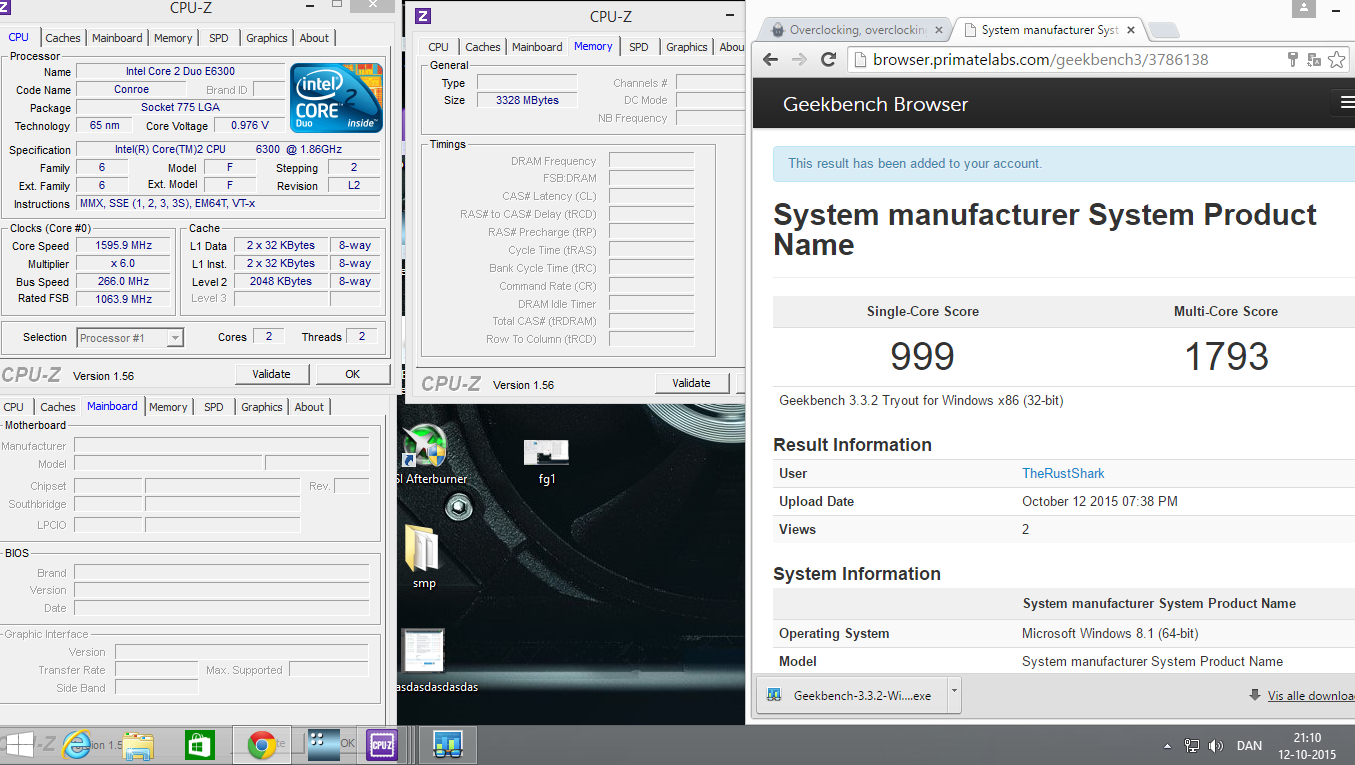The height and width of the screenshot is (765, 1355).
Task: Open a new Chrome tab
Action: click(x=1165, y=30)
